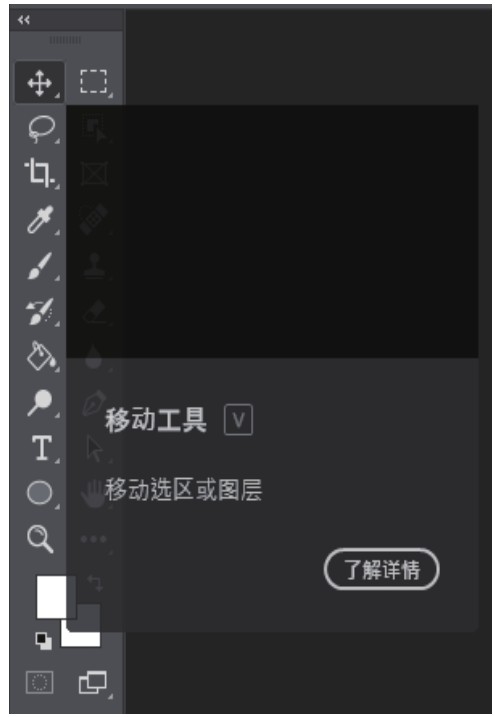The image size is (495, 717).
Task: Change the screen mode
Action: point(93,682)
